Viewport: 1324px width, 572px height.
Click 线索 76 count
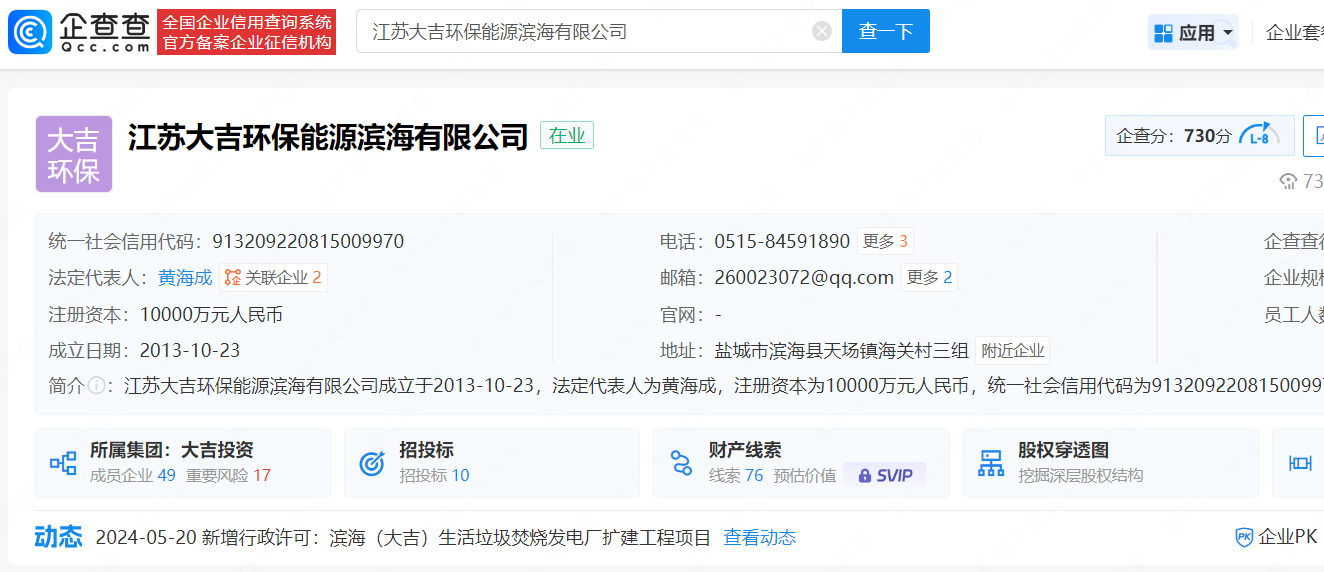point(736,476)
